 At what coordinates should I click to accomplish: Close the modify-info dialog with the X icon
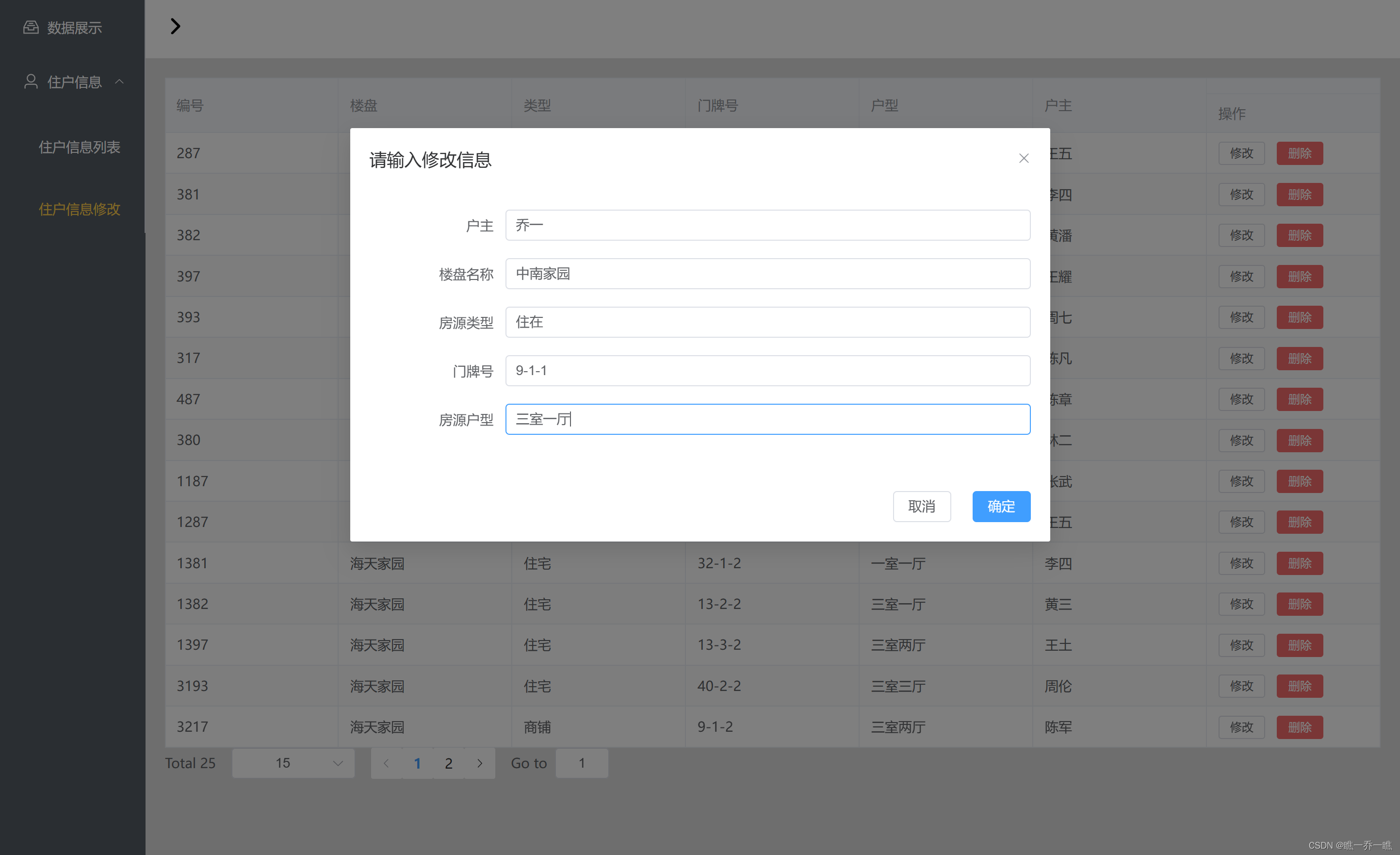(1024, 159)
